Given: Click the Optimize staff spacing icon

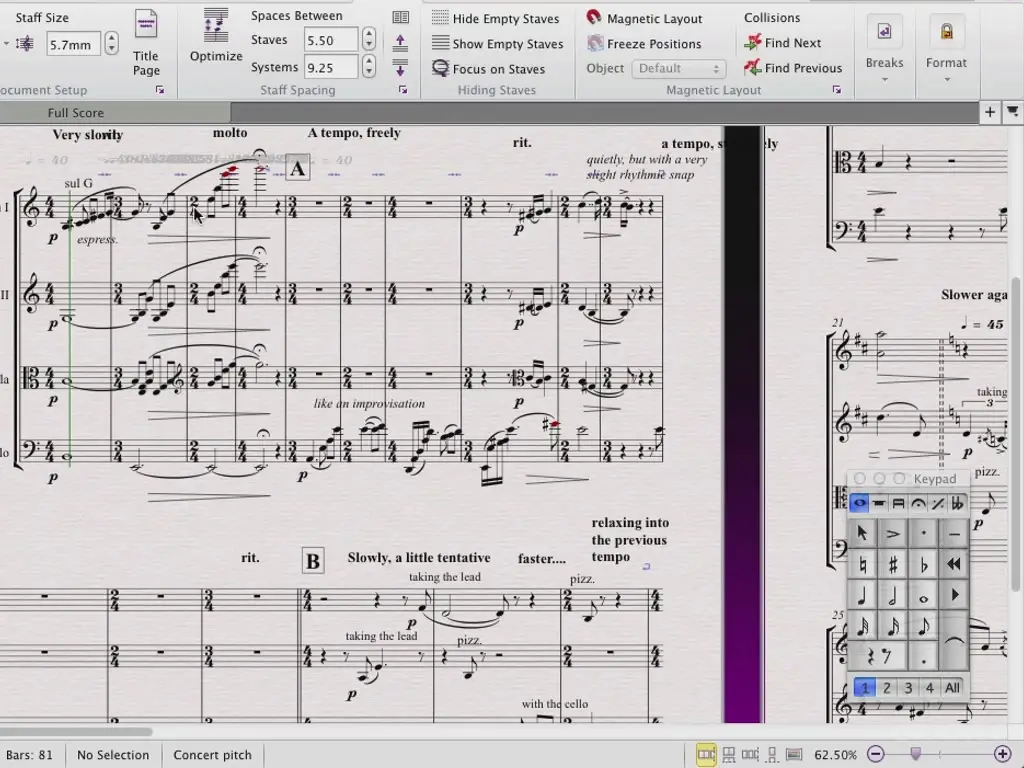Looking at the screenshot, I should click(216, 26).
